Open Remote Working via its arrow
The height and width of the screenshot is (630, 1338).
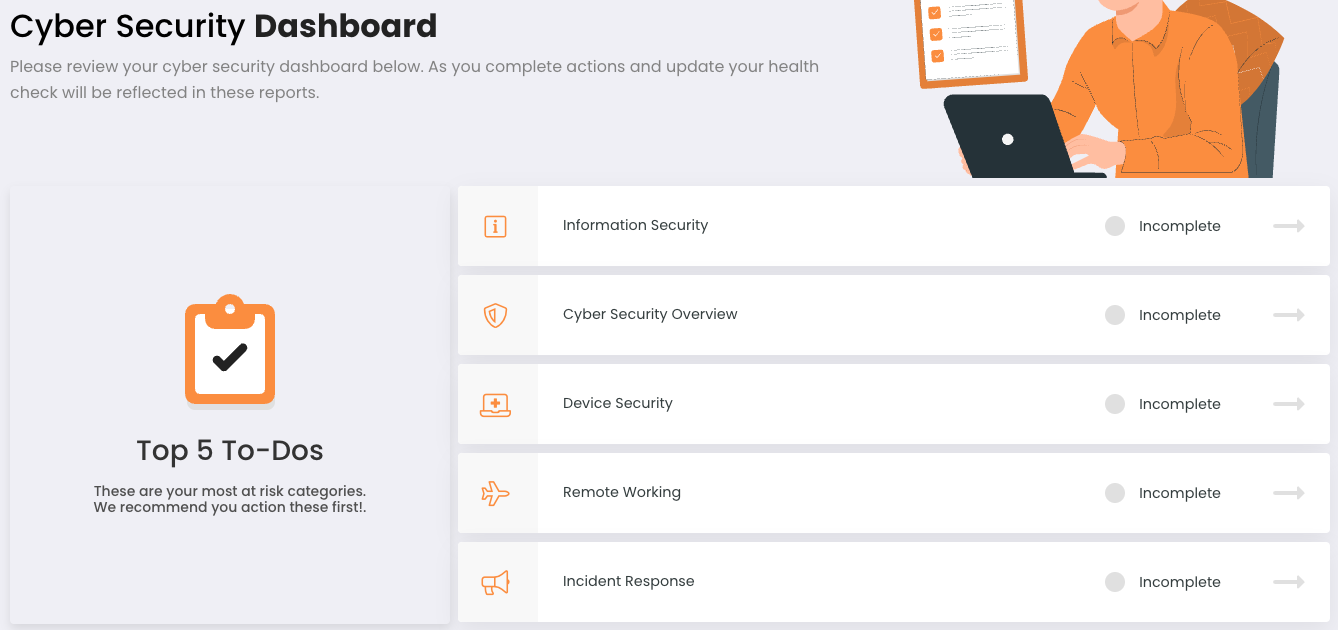[x=1289, y=493]
